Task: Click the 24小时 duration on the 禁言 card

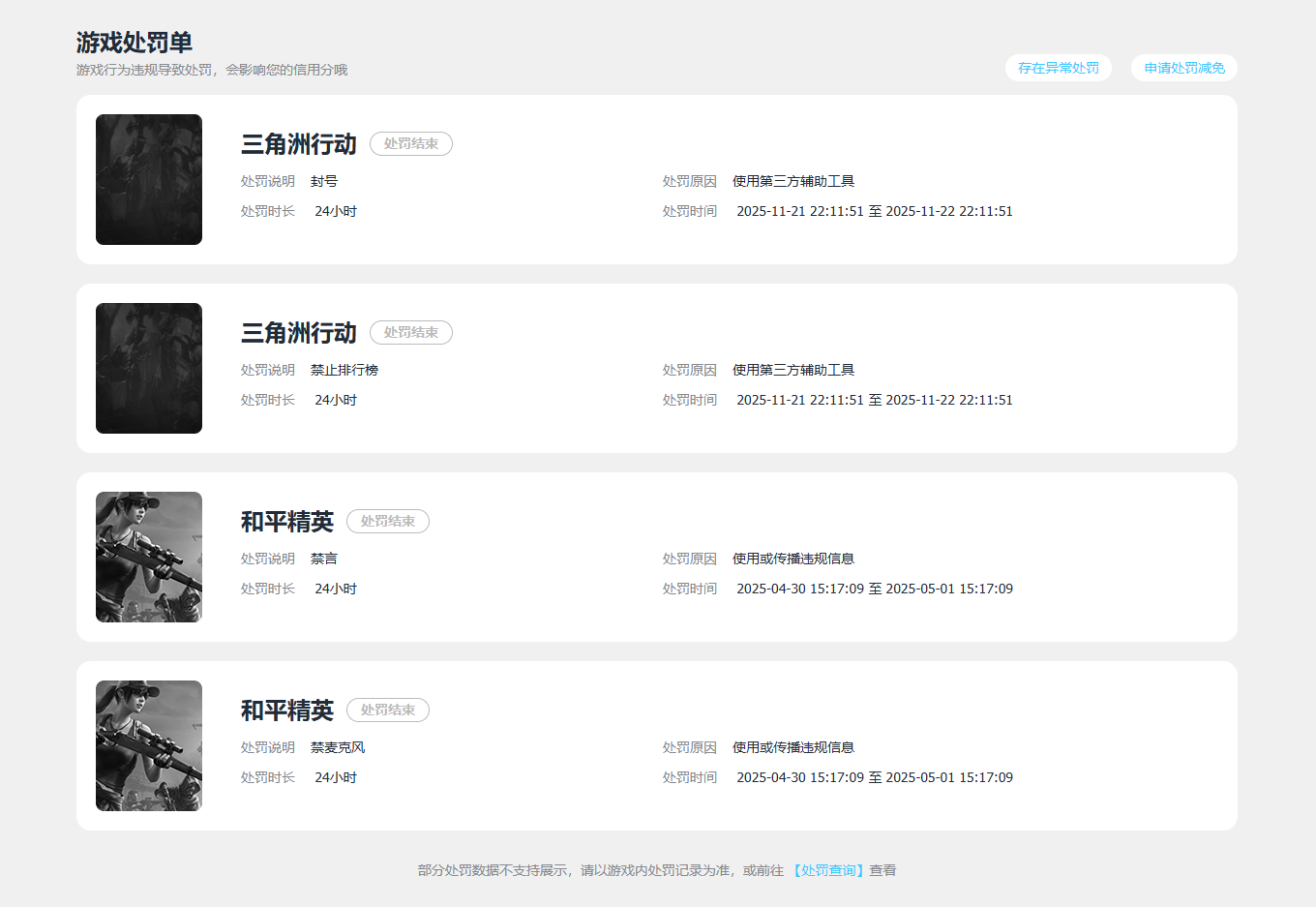Action: click(x=336, y=589)
